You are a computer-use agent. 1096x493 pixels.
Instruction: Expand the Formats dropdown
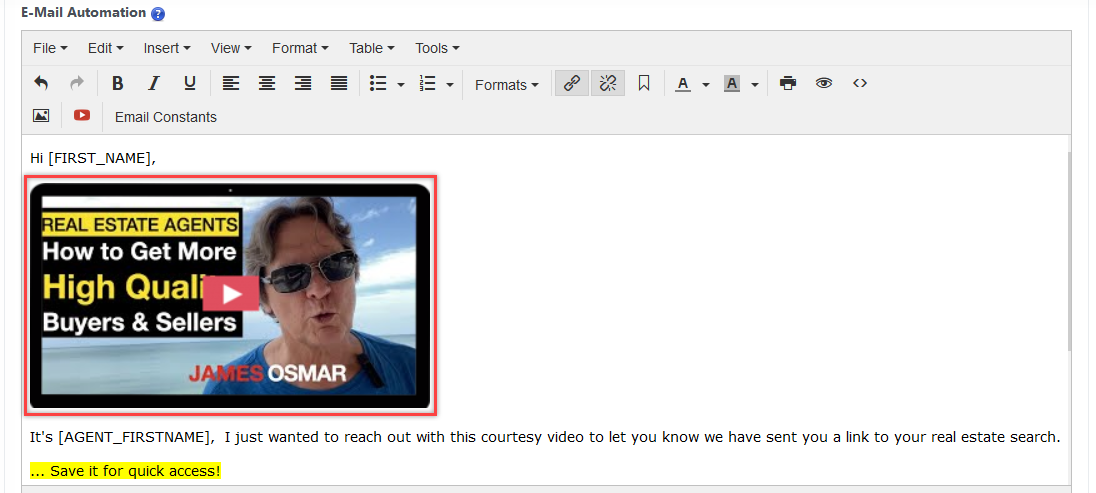pyautogui.click(x=506, y=85)
